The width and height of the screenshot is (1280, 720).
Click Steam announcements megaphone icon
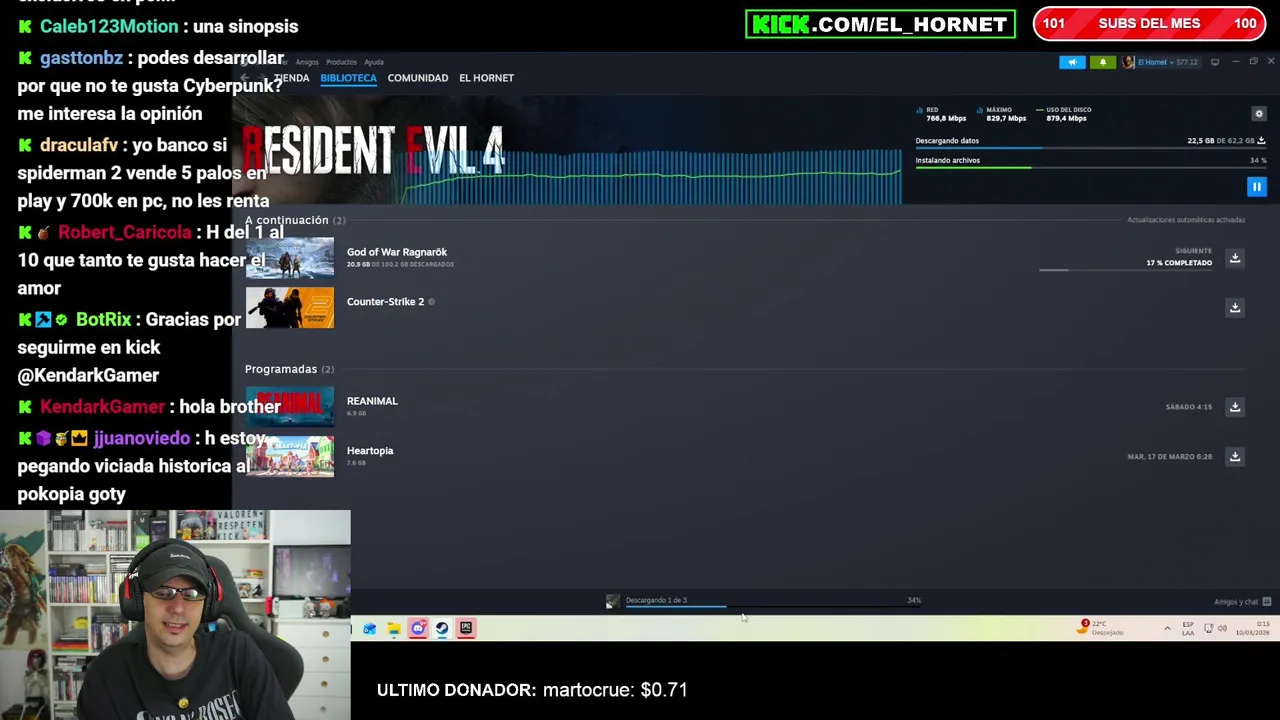(x=1072, y=62)
